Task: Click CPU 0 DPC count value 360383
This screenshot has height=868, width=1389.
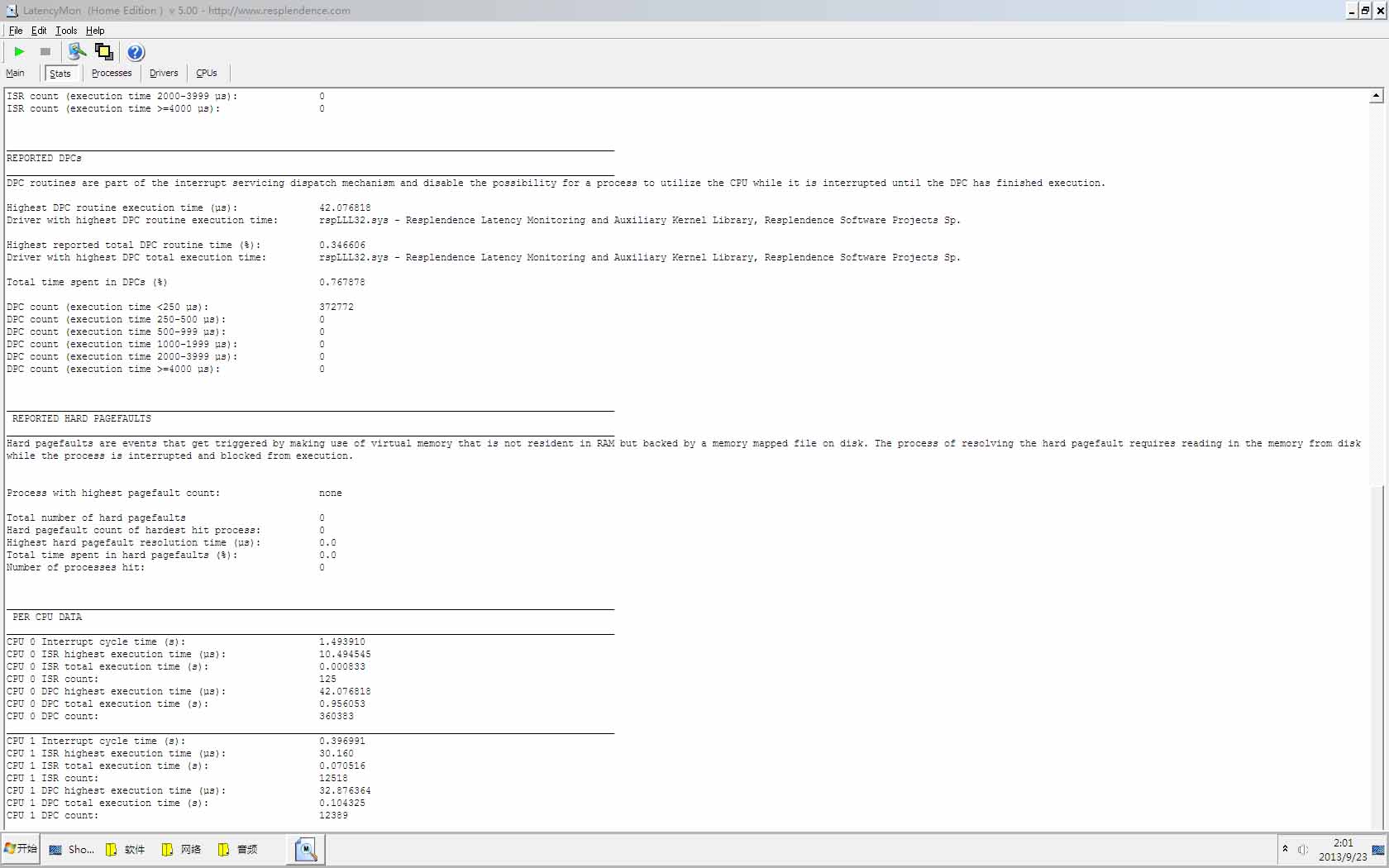Action: [337, 716]
